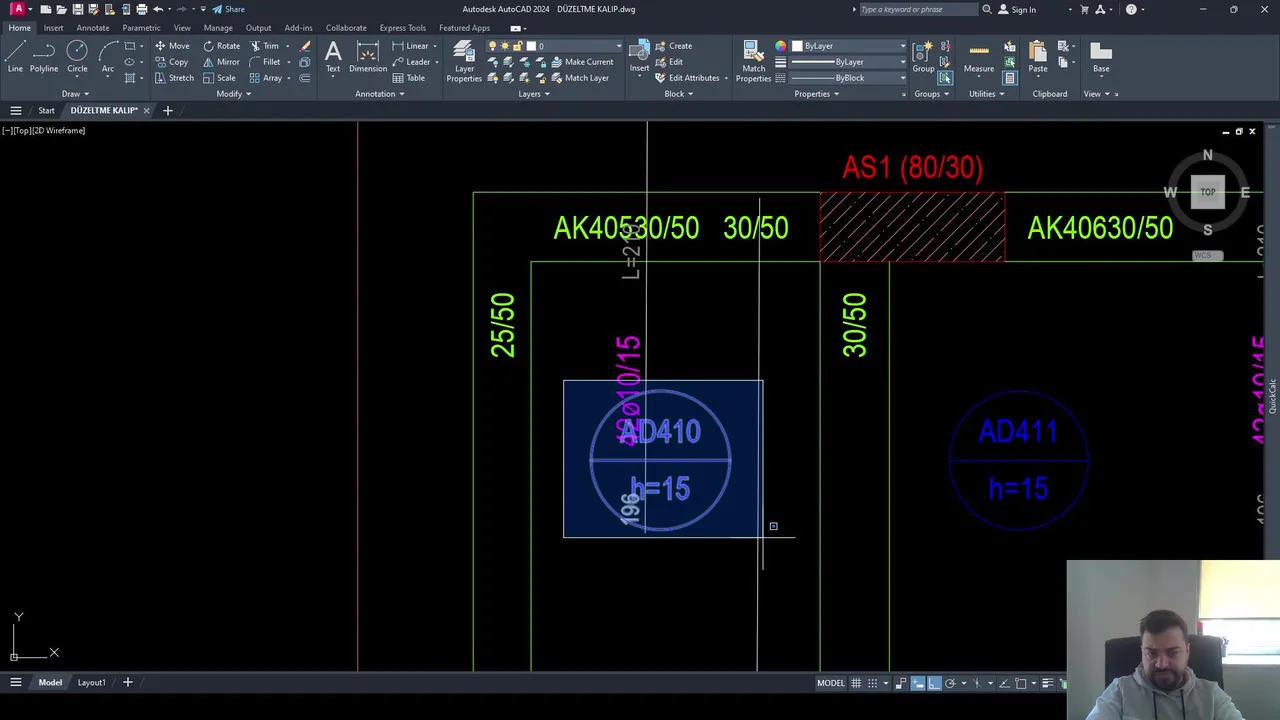
Task: Choose the Circle tool
Action: 77,56
